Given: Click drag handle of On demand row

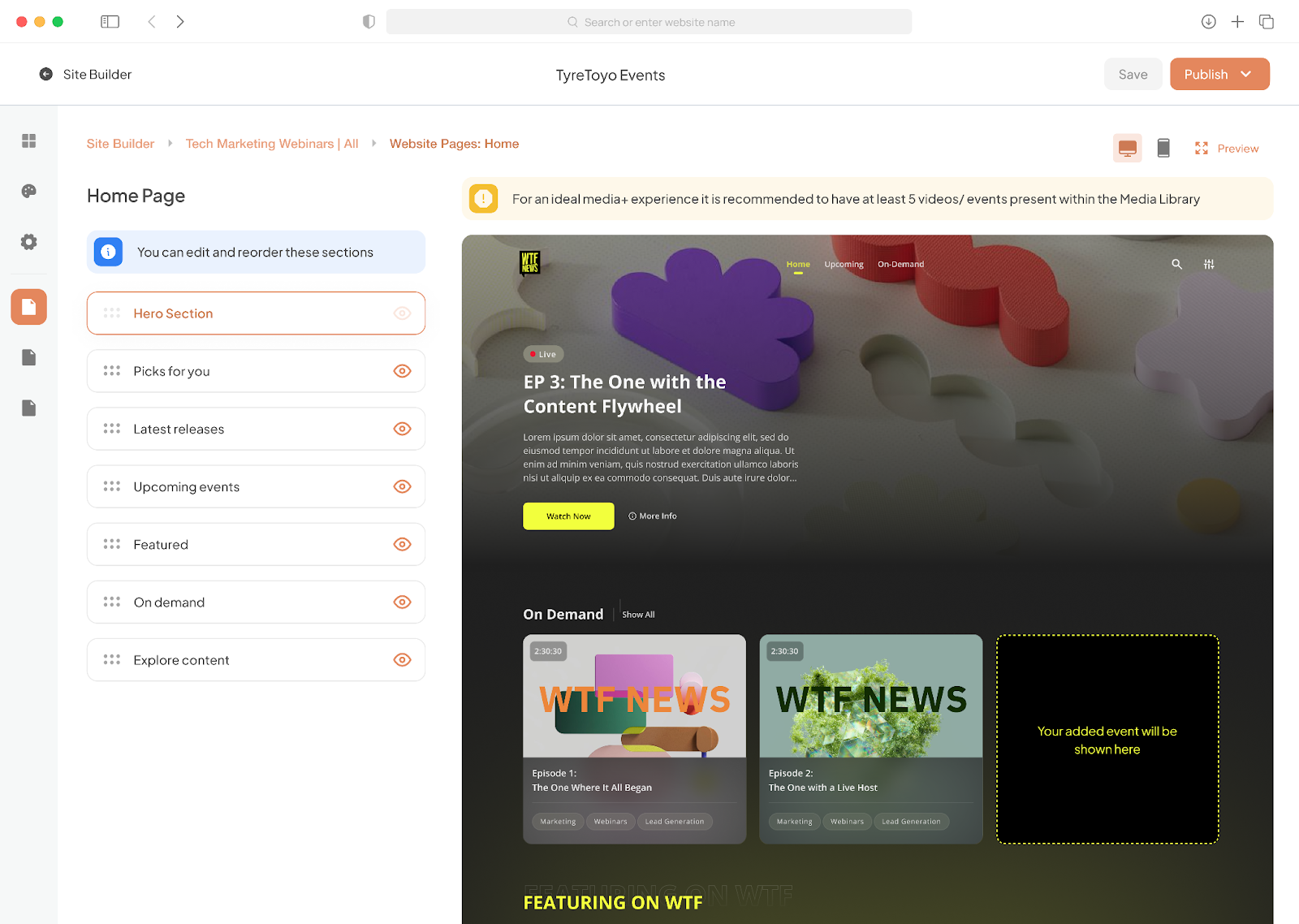Looking at the screenshot, I should pos(112,602).
